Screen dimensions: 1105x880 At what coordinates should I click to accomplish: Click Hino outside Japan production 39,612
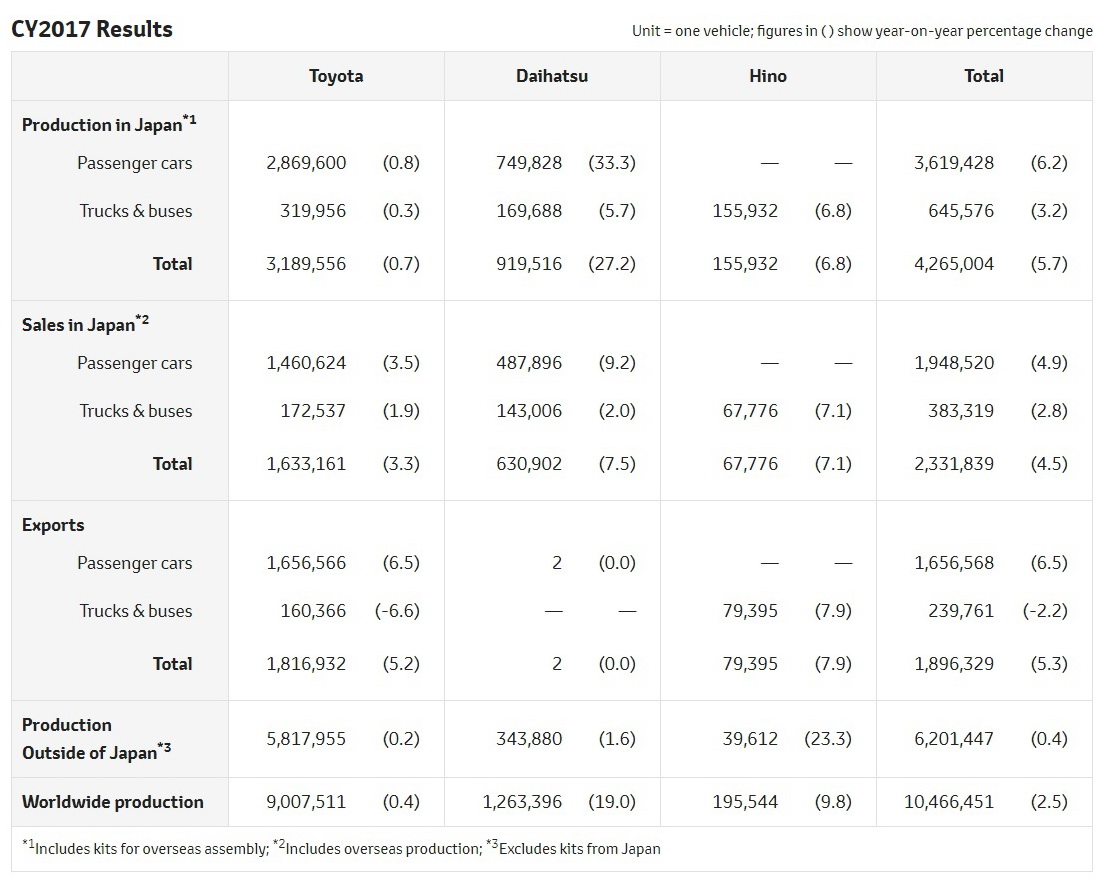click(x=751, y=739)
